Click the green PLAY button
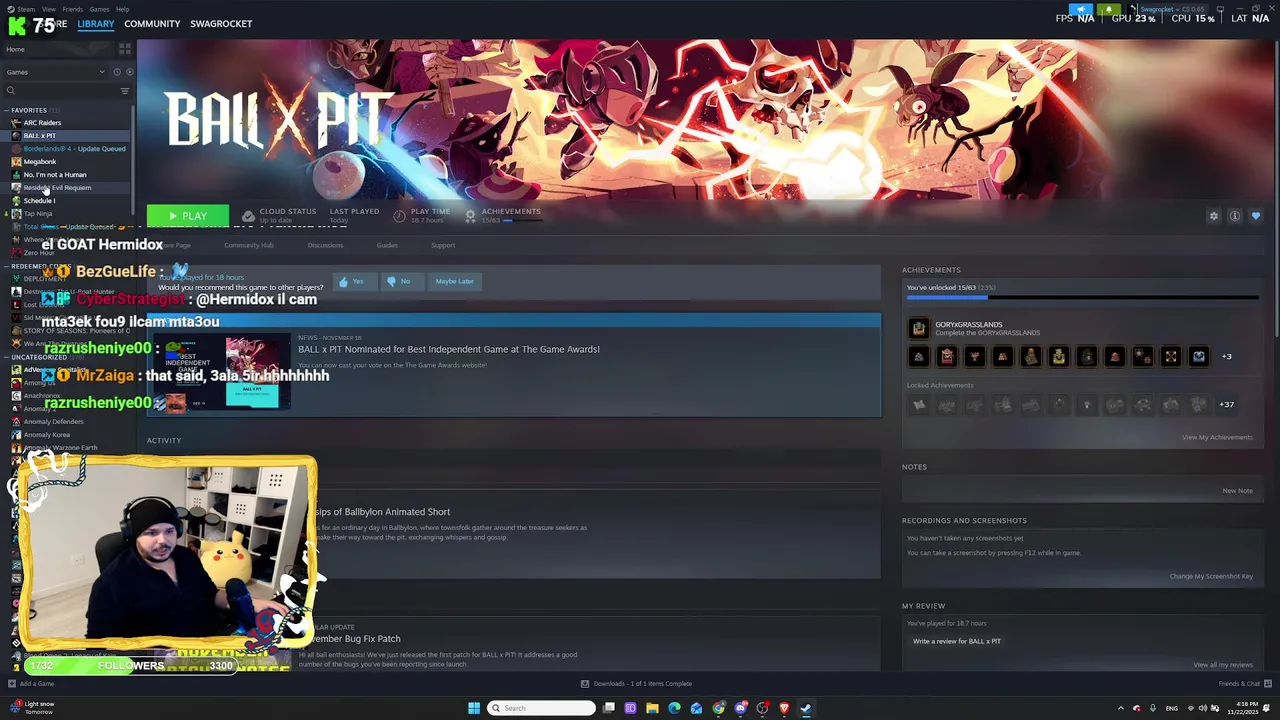 point(188,216)
